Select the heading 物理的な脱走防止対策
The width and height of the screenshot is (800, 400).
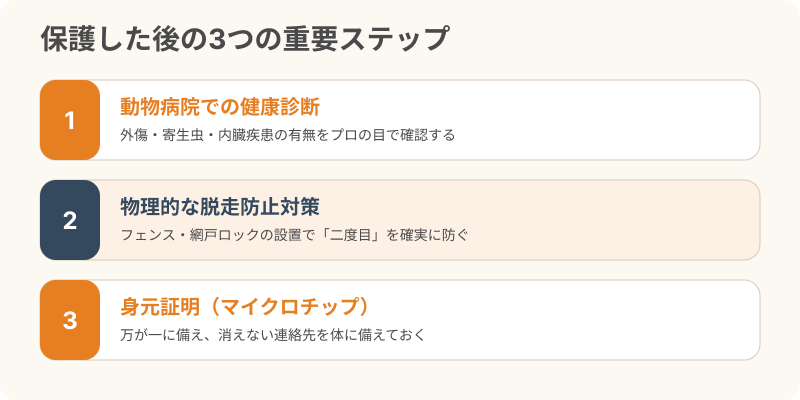pos(220,207)
